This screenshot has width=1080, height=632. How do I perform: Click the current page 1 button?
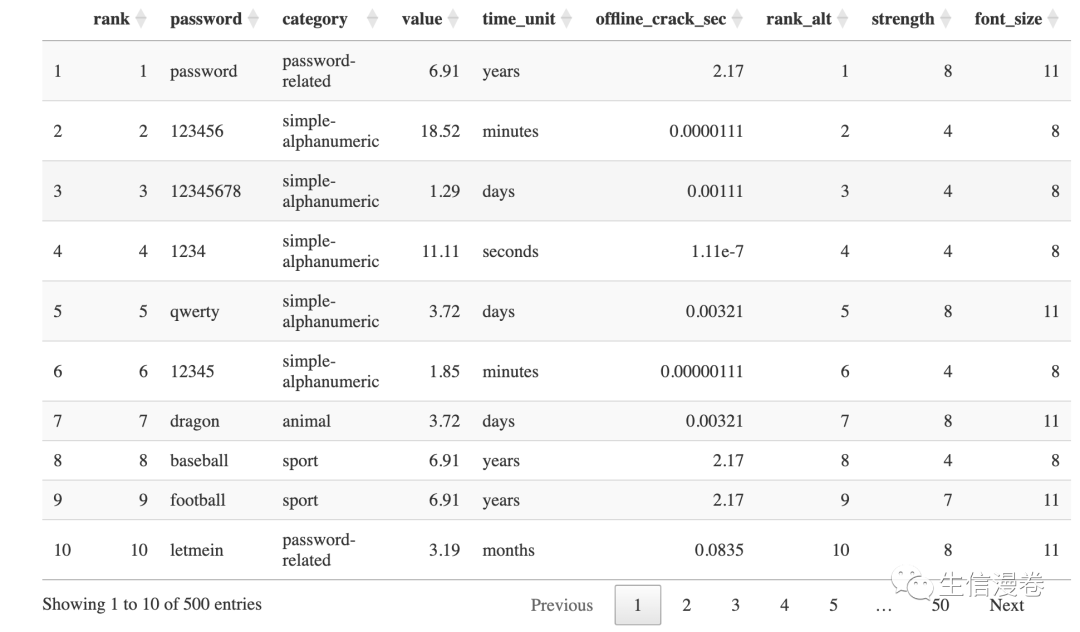click(637, 605)
